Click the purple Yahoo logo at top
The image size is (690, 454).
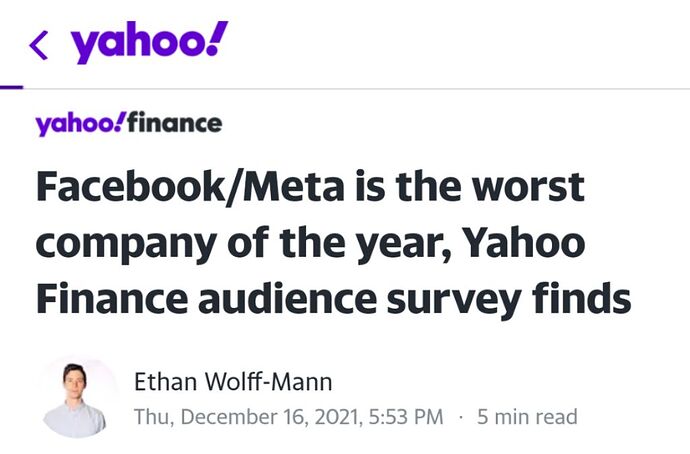click(x=149, y=42)
